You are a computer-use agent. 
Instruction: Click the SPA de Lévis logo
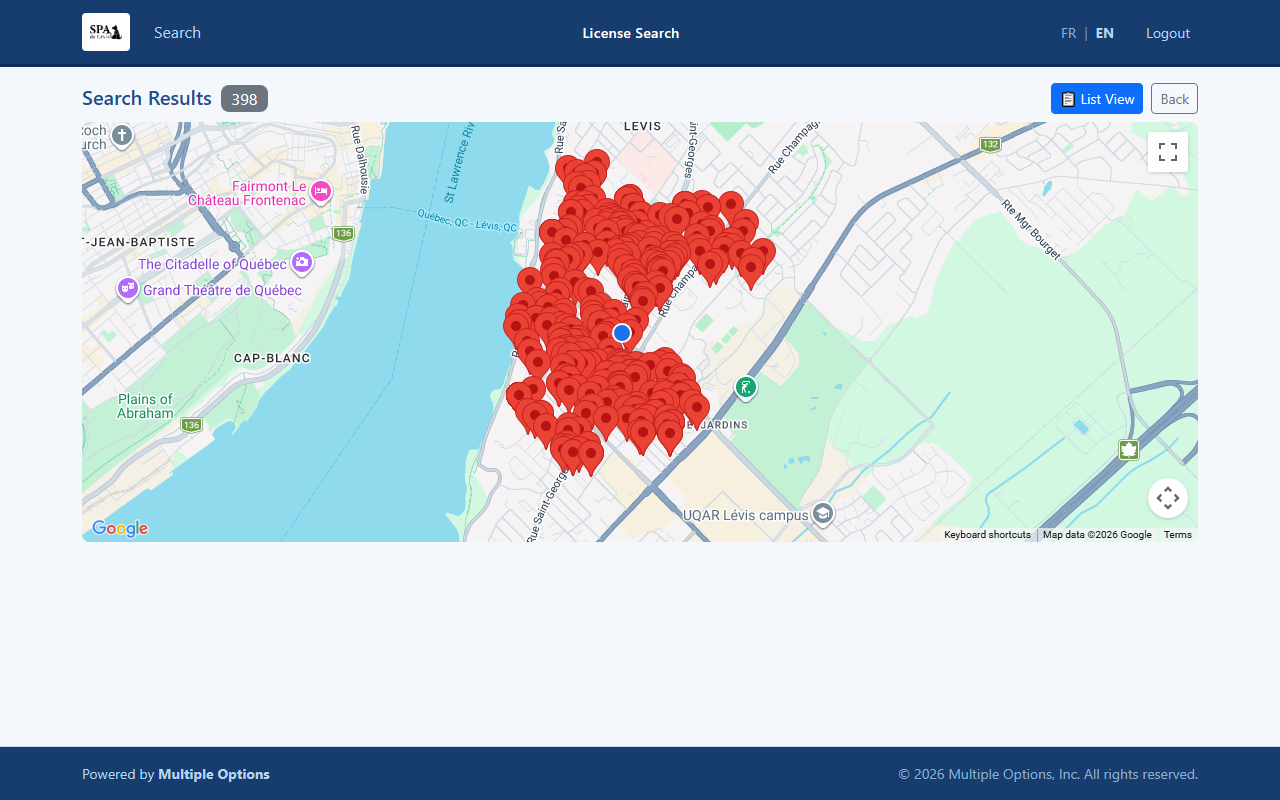[106, 32]
